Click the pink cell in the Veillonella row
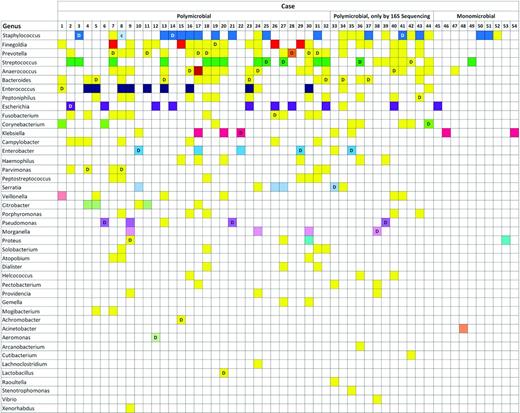The width and height of the screenshot is (520, 413). (x=62, y=196)
